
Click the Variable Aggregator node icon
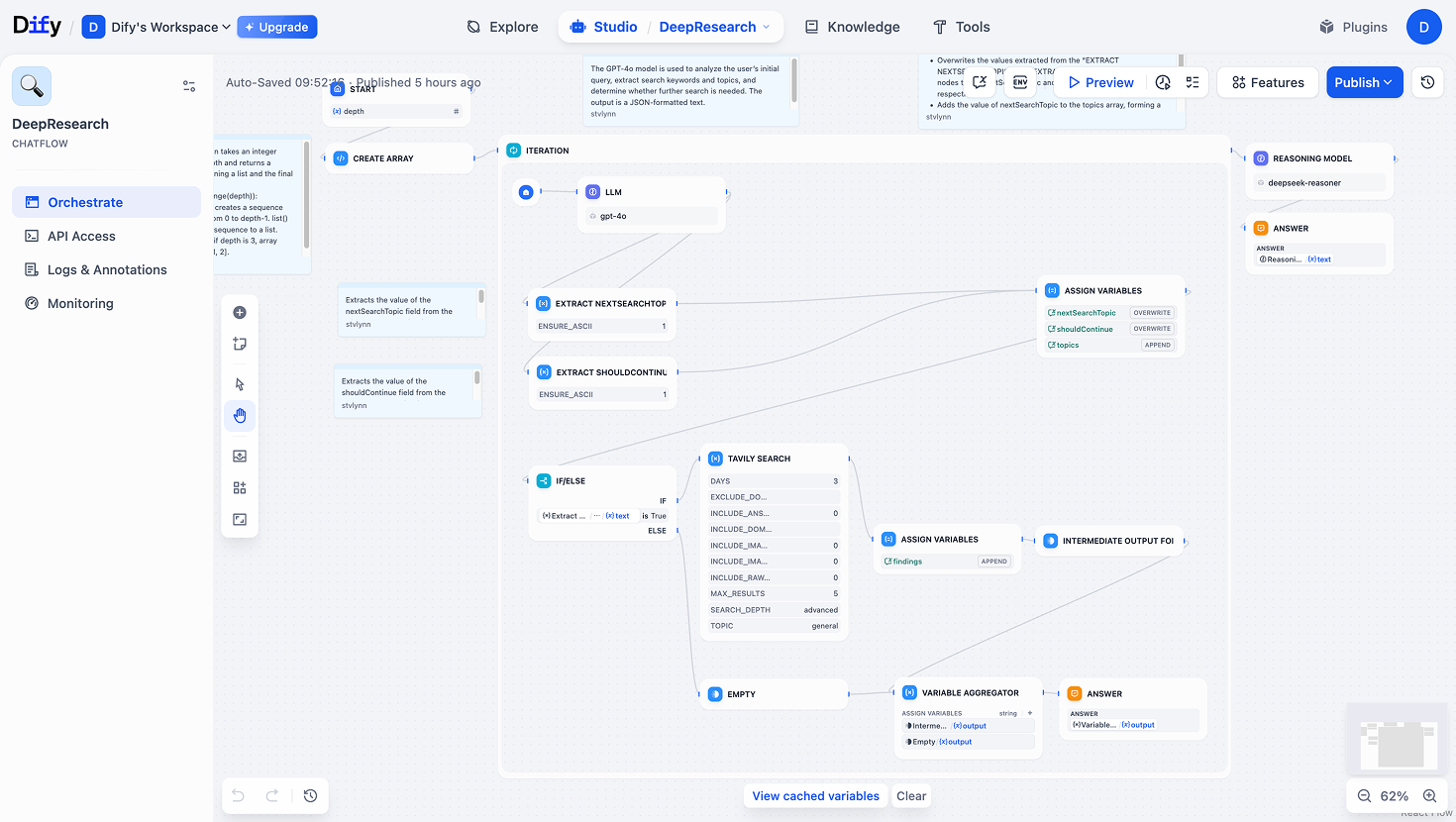(909, 692)
